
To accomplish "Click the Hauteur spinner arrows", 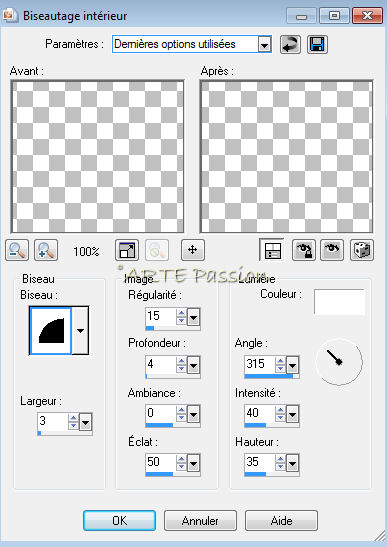I will click(280, 463).
